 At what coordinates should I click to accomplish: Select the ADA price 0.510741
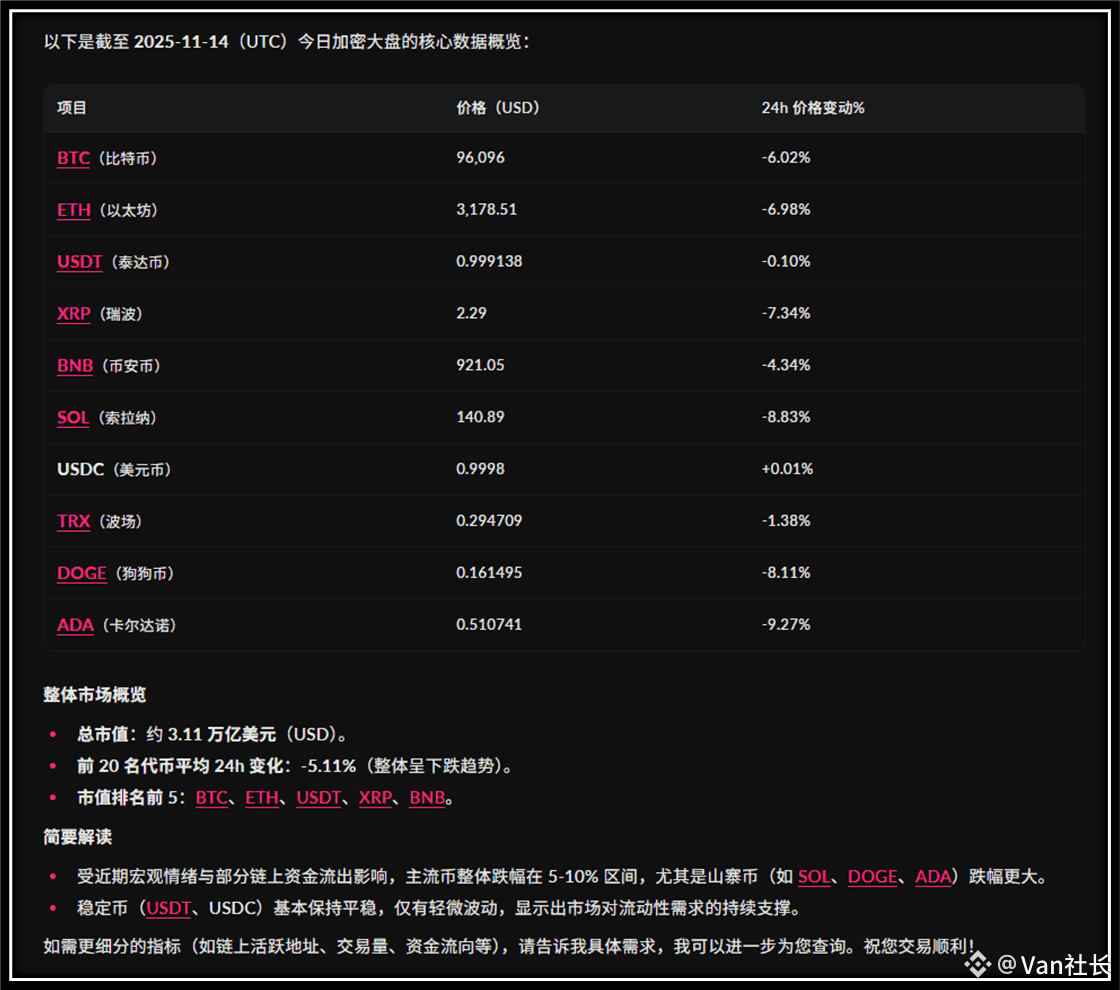[489, 624]
